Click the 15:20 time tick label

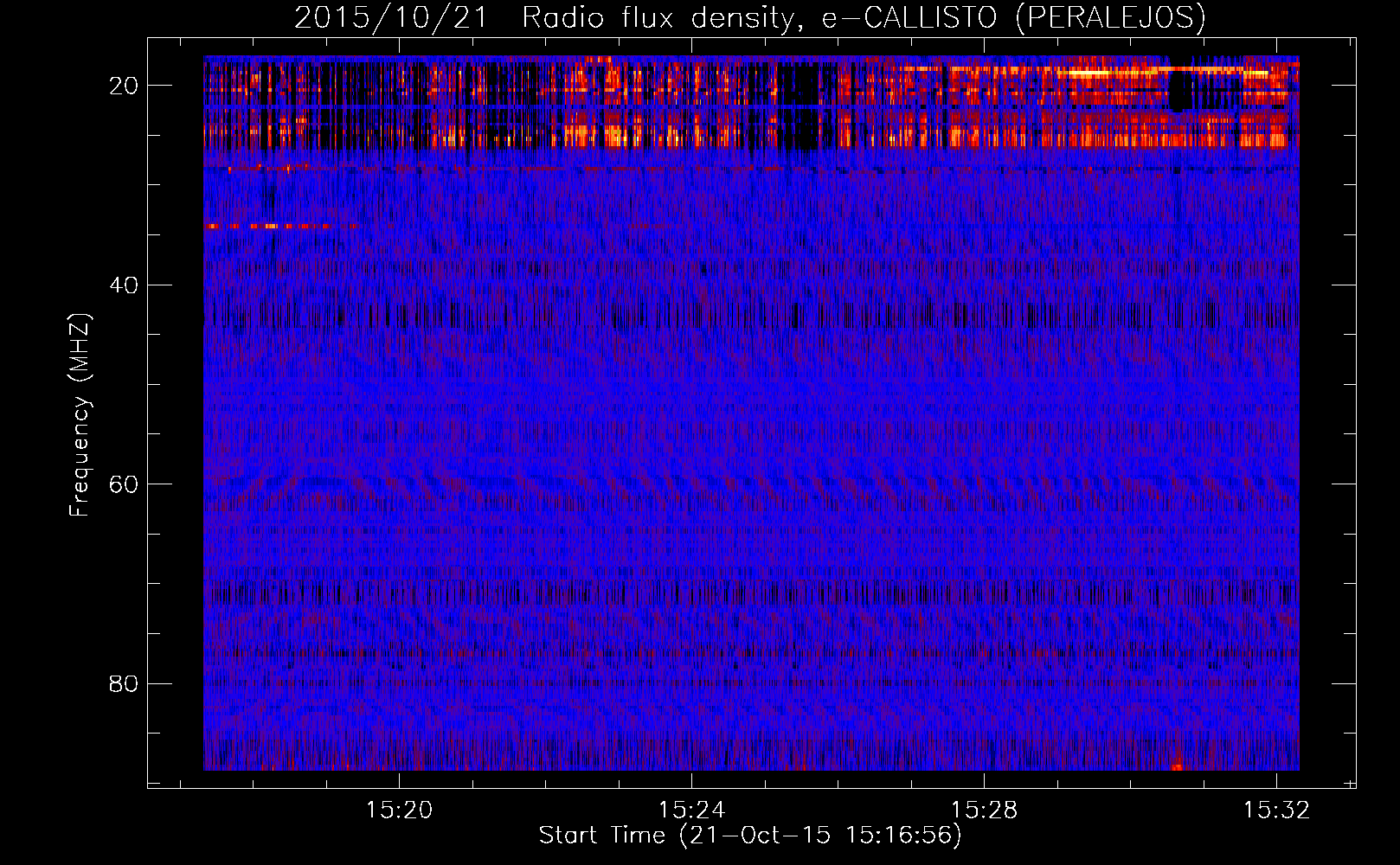coord(399,811)
